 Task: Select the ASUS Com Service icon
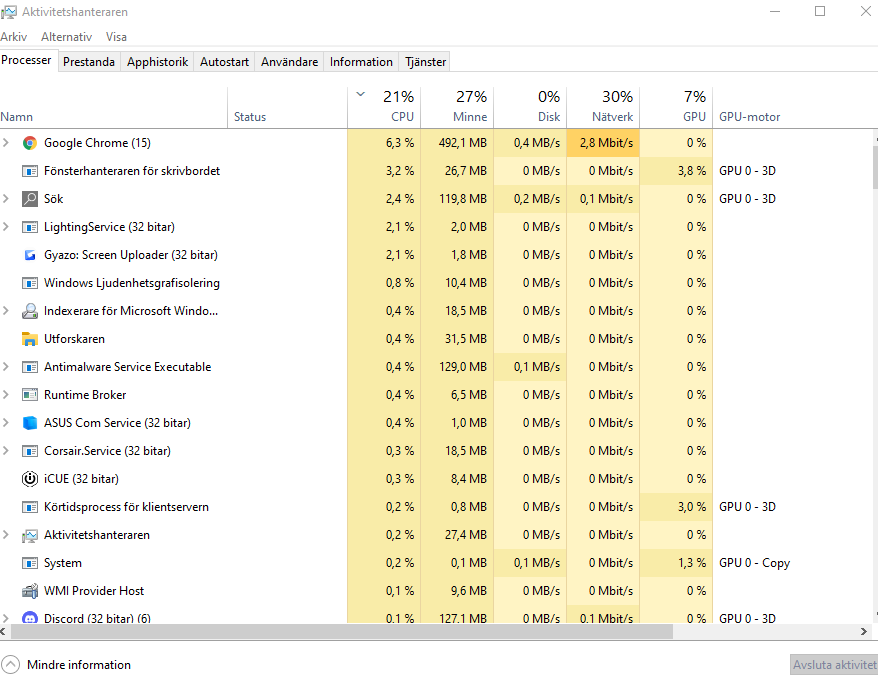click(29, 423)
